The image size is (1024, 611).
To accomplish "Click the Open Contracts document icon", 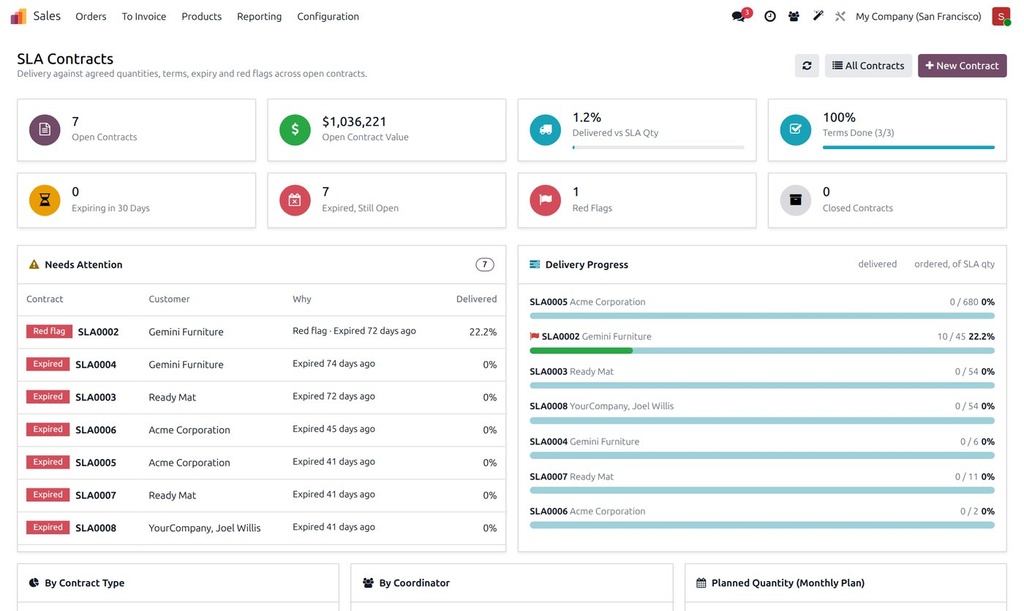I will tap(44, 129).
